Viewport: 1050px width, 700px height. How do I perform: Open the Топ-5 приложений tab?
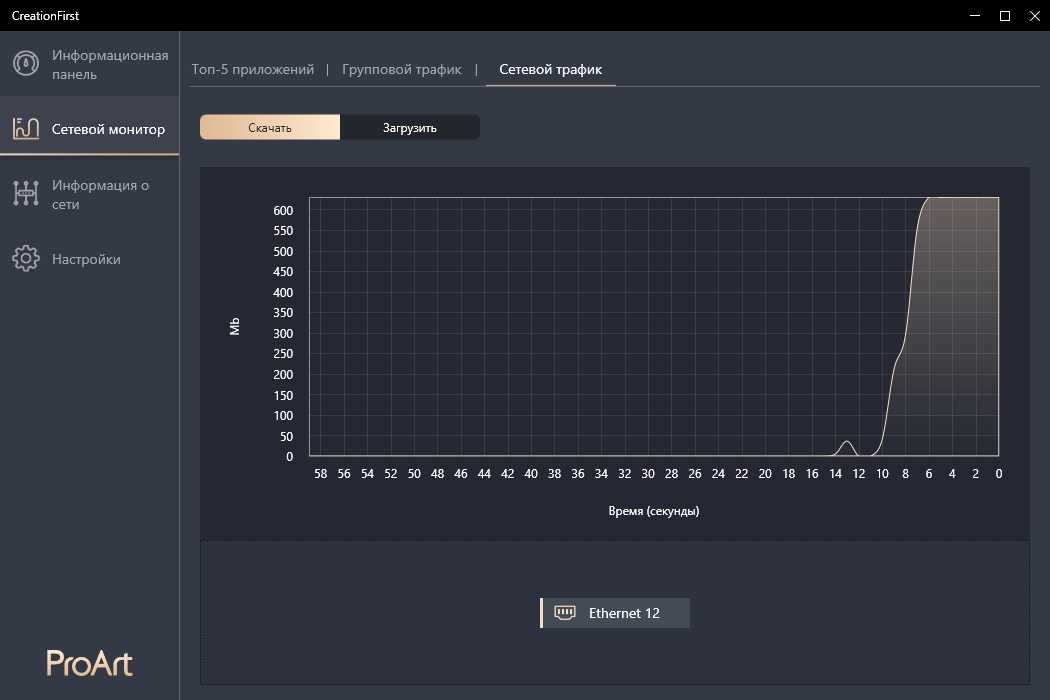coord(253,70)
